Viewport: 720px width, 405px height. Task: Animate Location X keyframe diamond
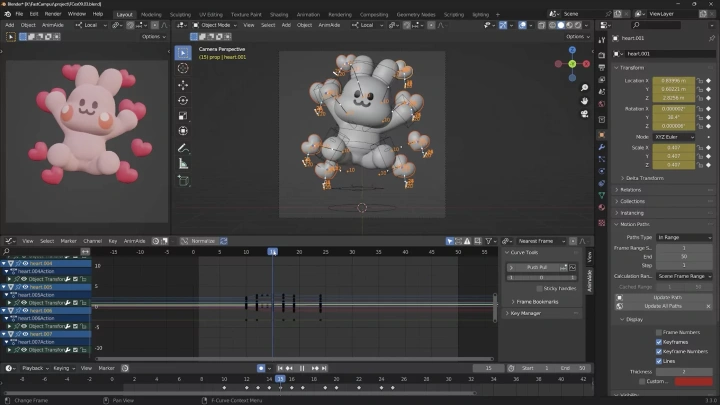point(709,81)
